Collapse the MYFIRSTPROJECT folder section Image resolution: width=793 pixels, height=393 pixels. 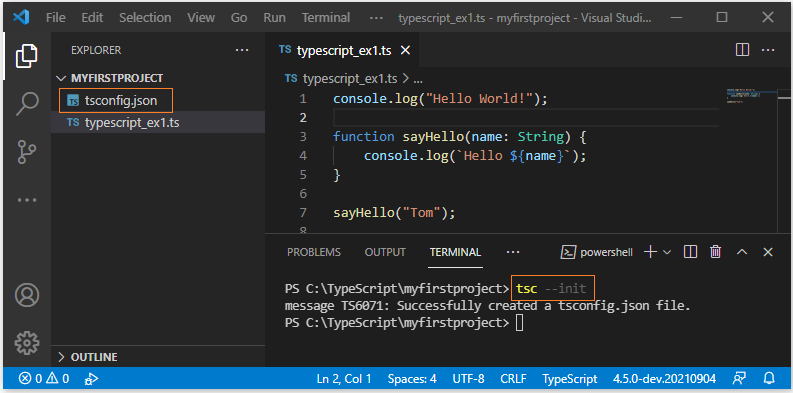tap(110, 78)
